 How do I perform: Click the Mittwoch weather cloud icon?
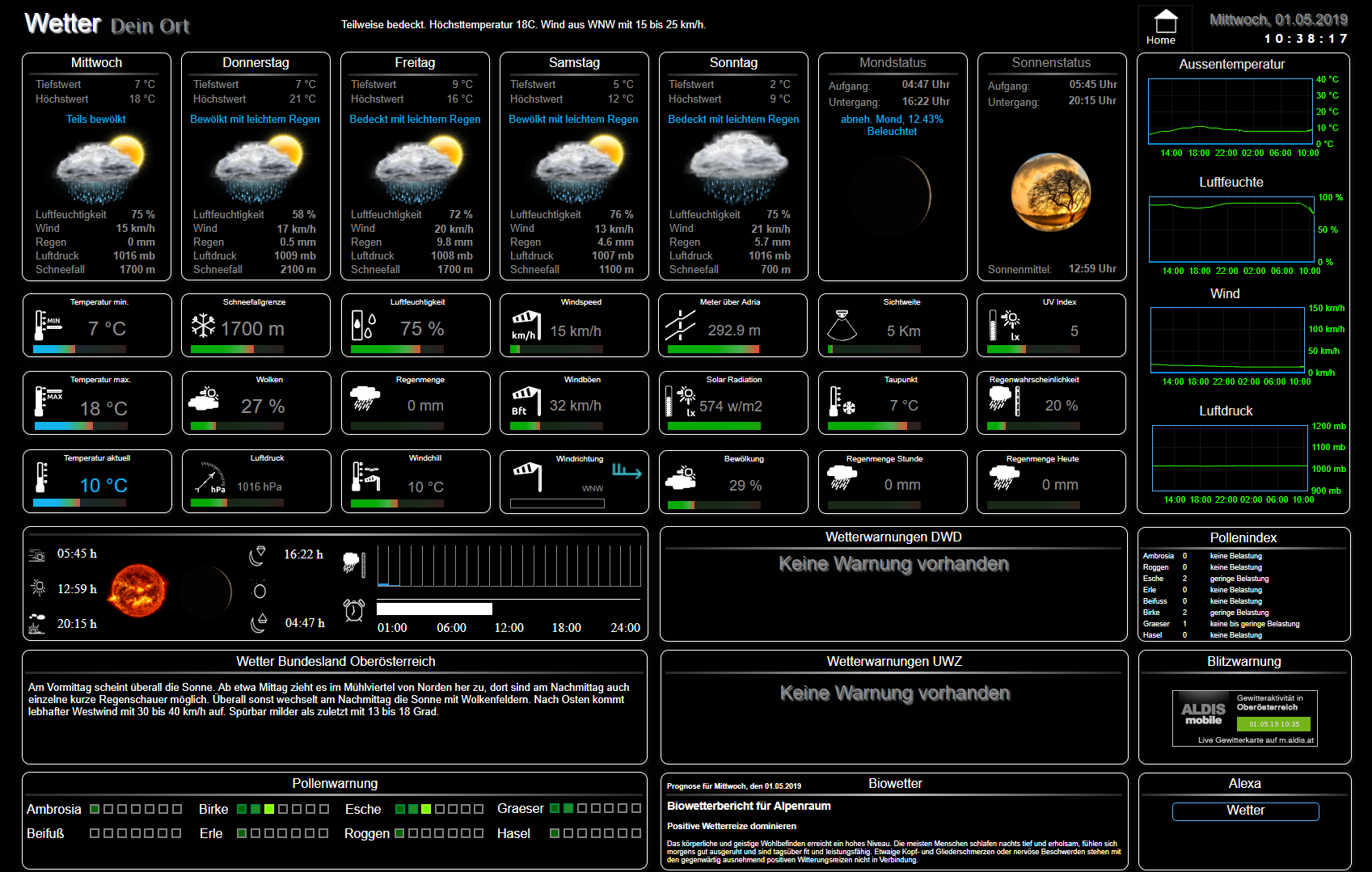click(x=99, y=170)
